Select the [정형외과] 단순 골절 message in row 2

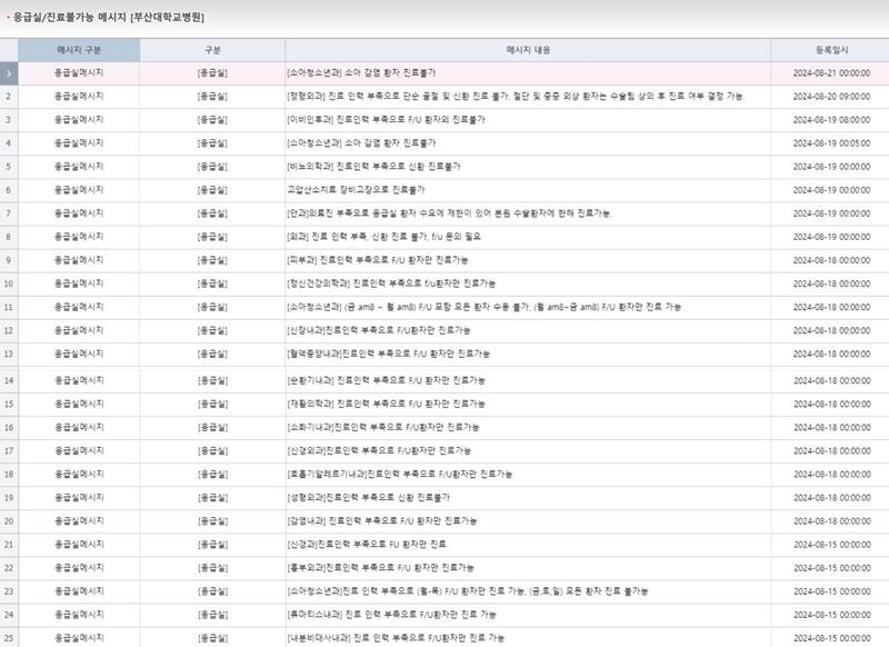(515, 96)
